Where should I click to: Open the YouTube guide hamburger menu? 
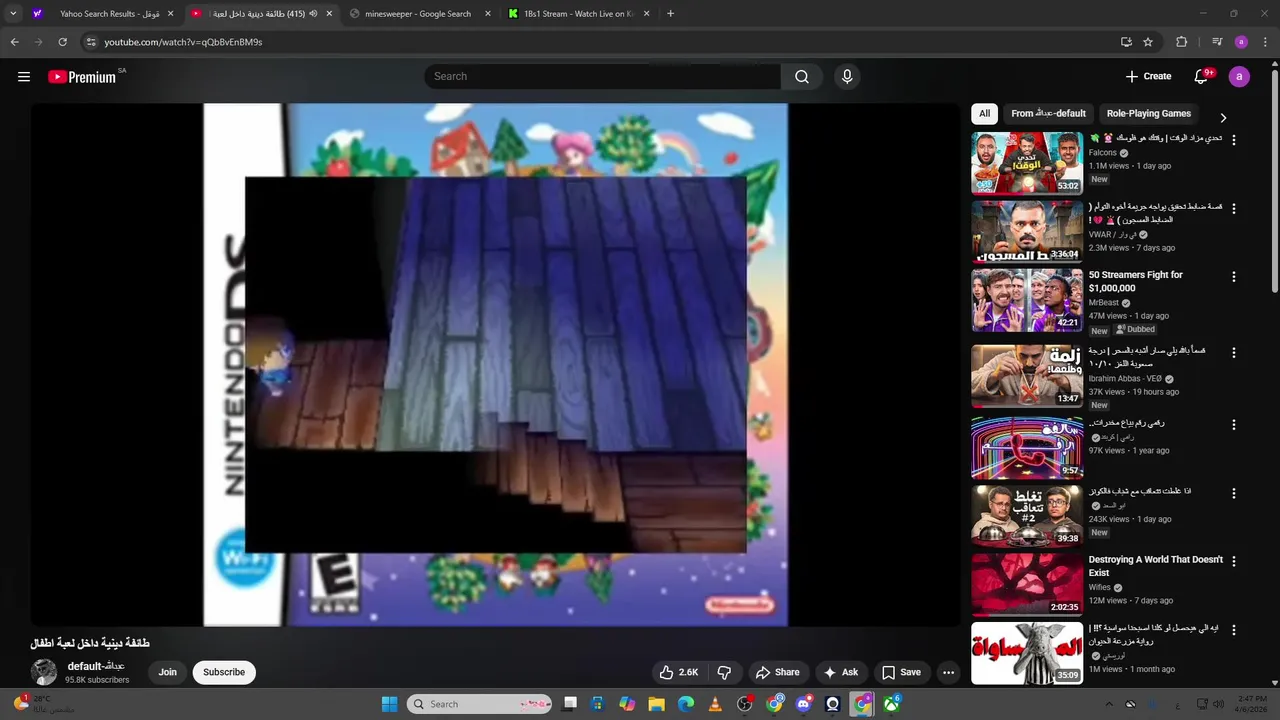[24, 76]
